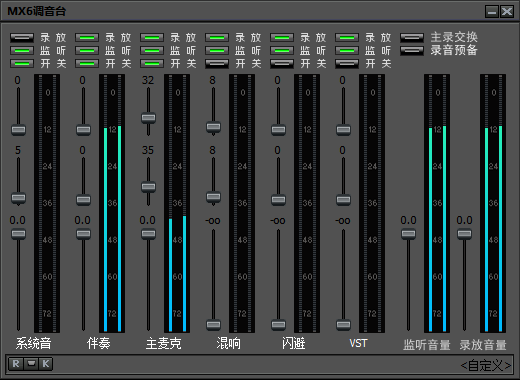Click the 闪避 channel label
The image size is (520, 380).
[x=293, y=344]
